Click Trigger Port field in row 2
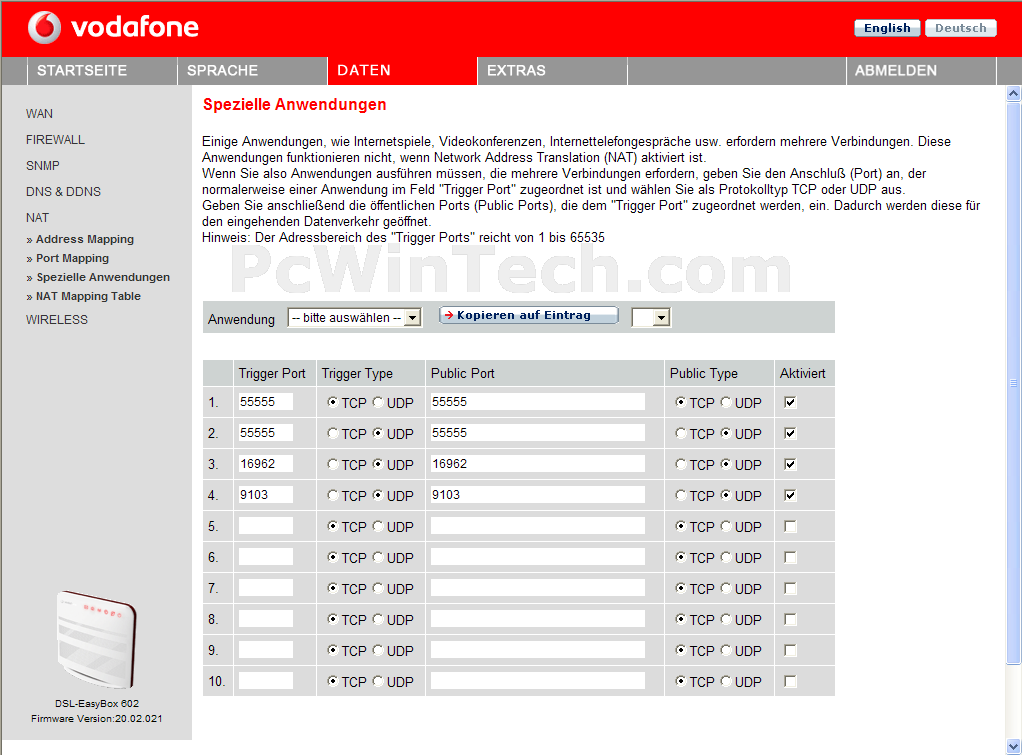The image size is (1022, 755). (x=266, y=433)
